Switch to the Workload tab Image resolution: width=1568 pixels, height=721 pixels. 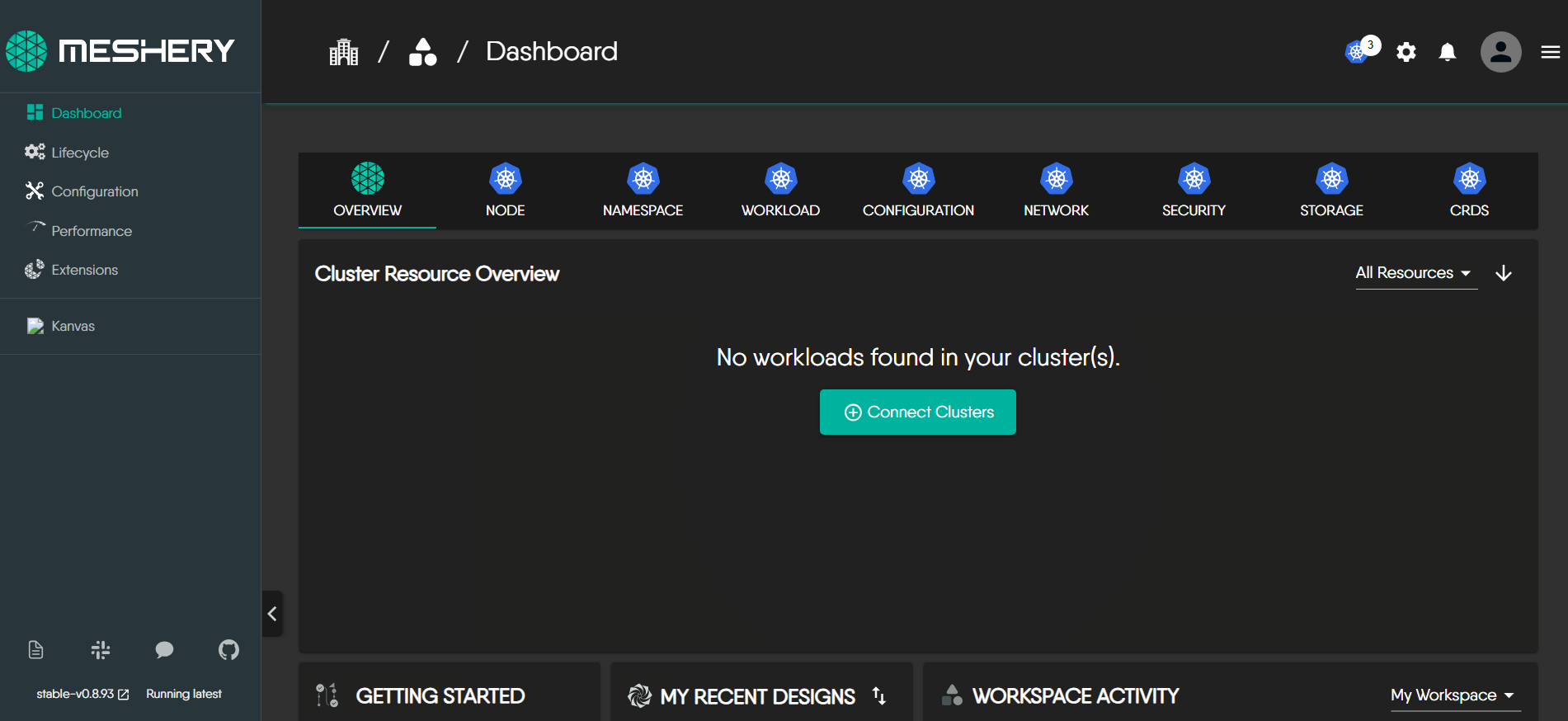coord(781,191)
